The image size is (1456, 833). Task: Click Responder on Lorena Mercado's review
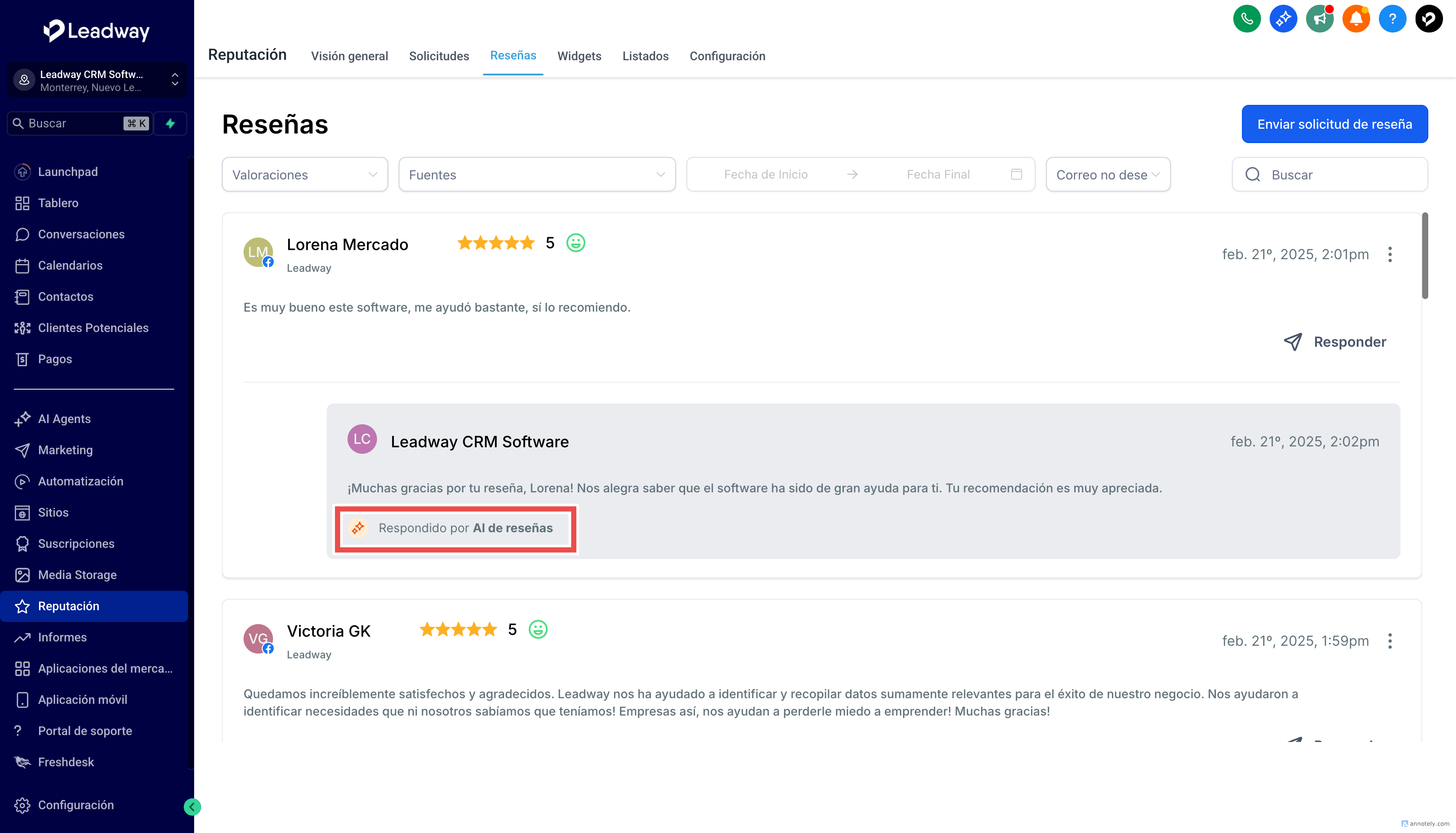[1336, 342]
